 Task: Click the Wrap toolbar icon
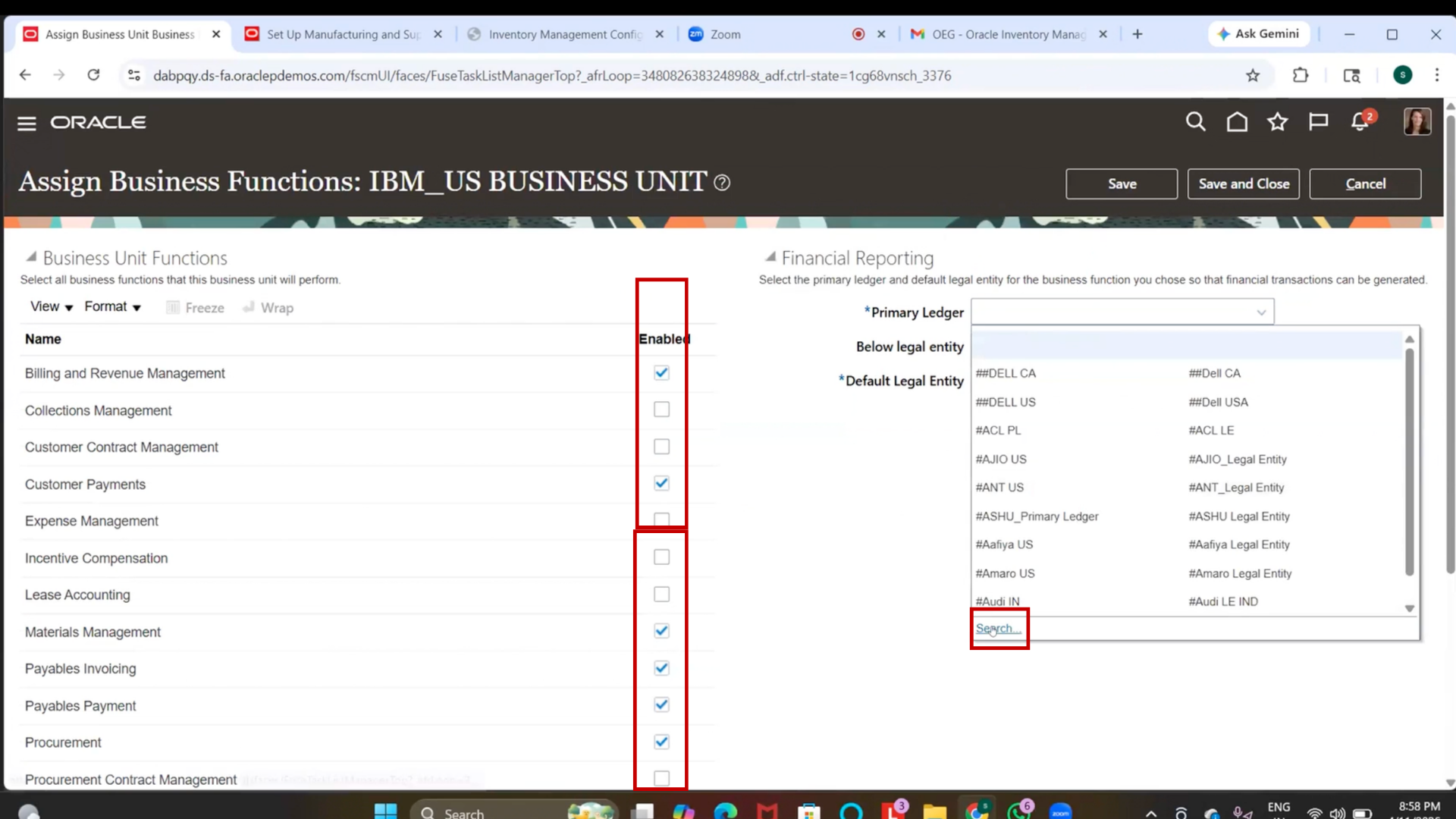click(268, 308)
